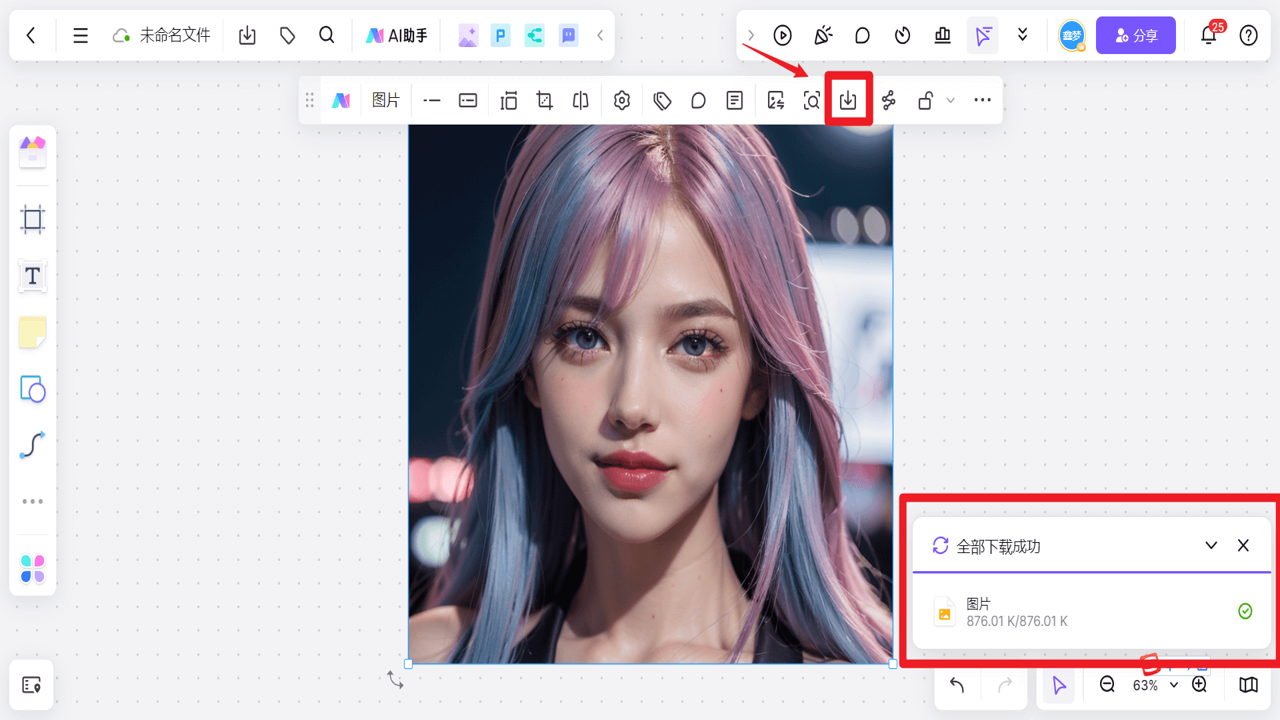
Task: Close the 全部下载成功 download panel
Action: tap(1243, 546)
